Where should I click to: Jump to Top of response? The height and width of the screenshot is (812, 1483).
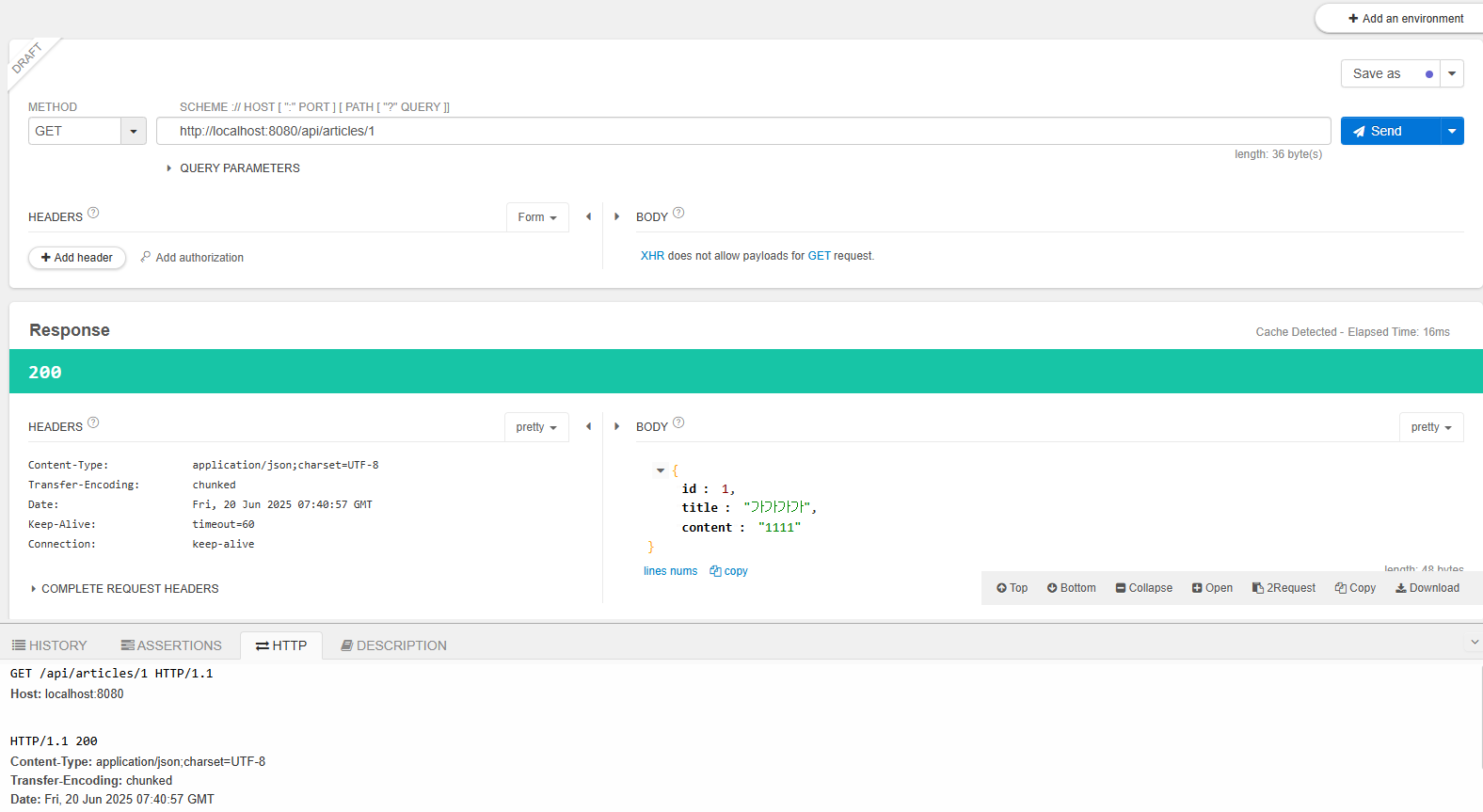(1012, 588)
